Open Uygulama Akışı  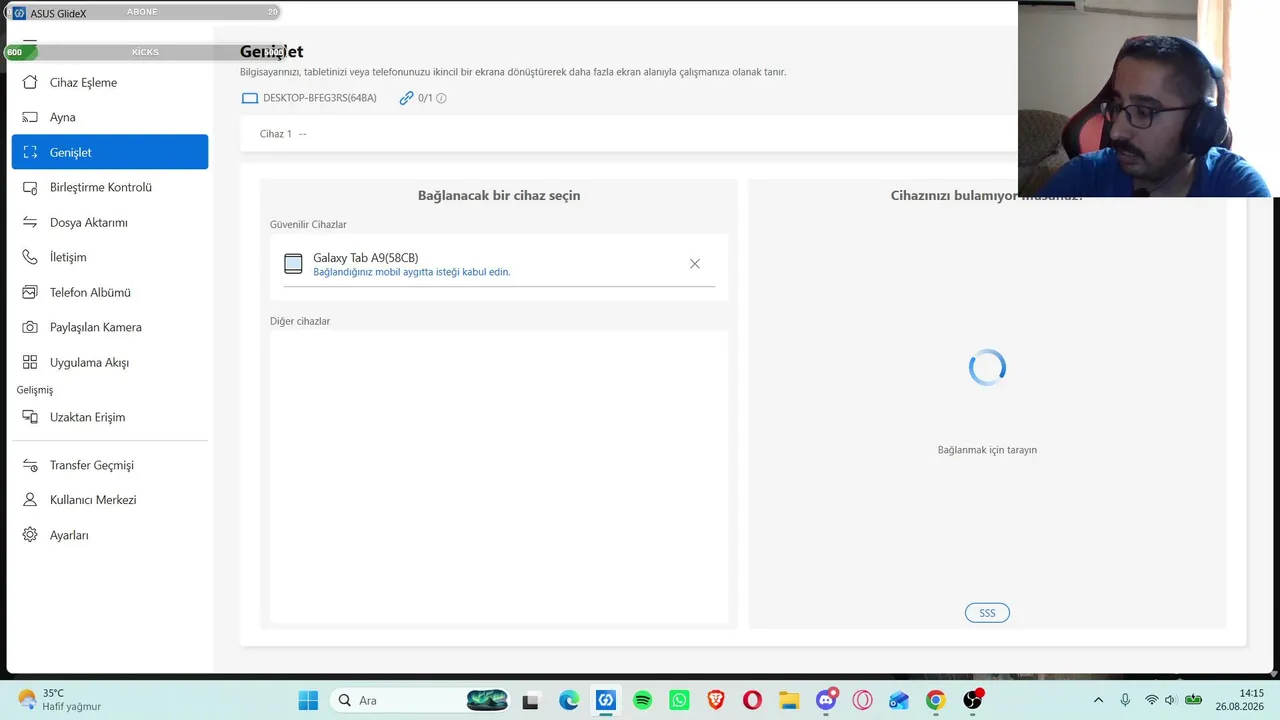coord(110,362)
